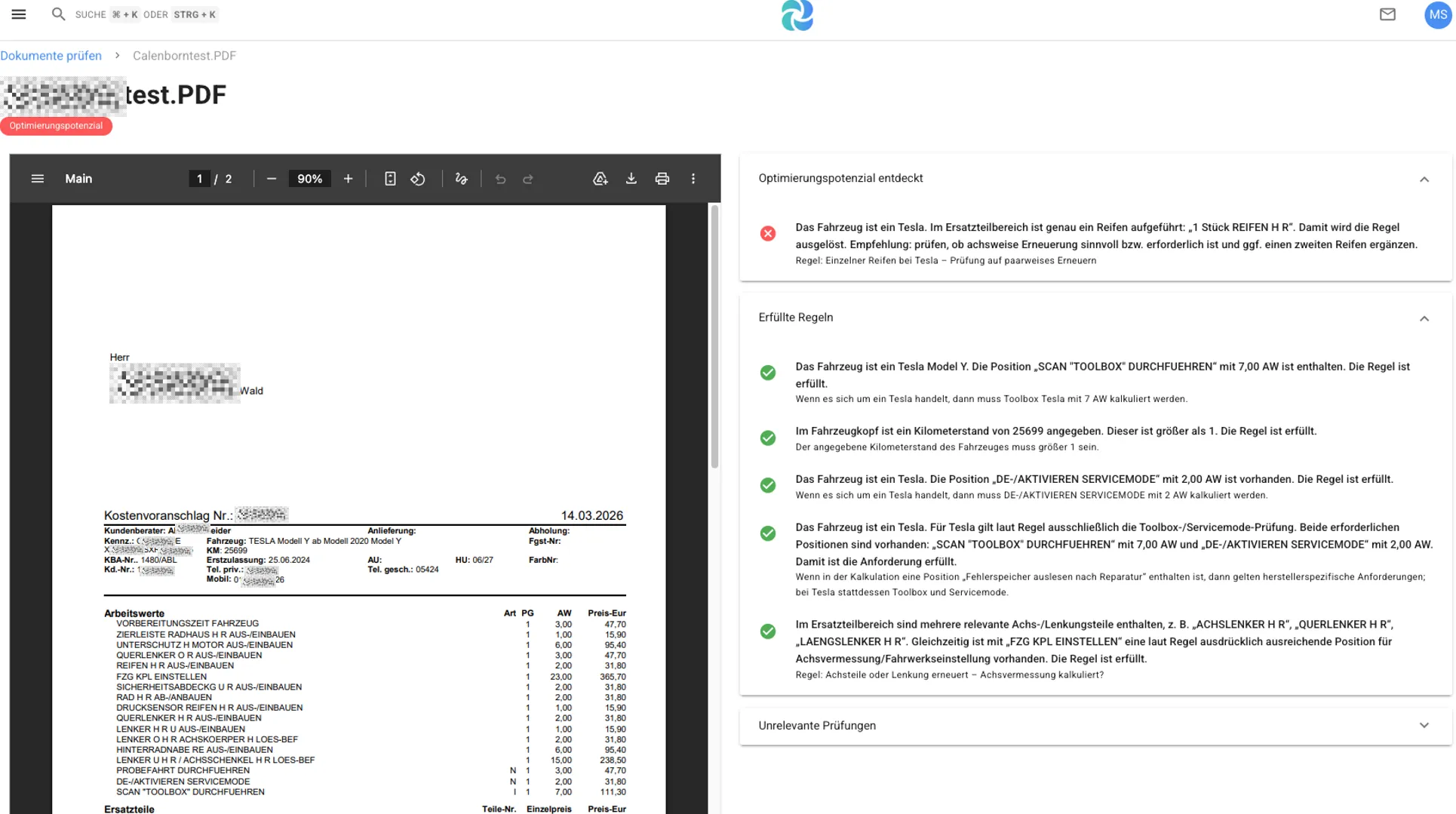Select the PDF draw annotation tool
1456x814 pixels.
click(x=461, y=179)
